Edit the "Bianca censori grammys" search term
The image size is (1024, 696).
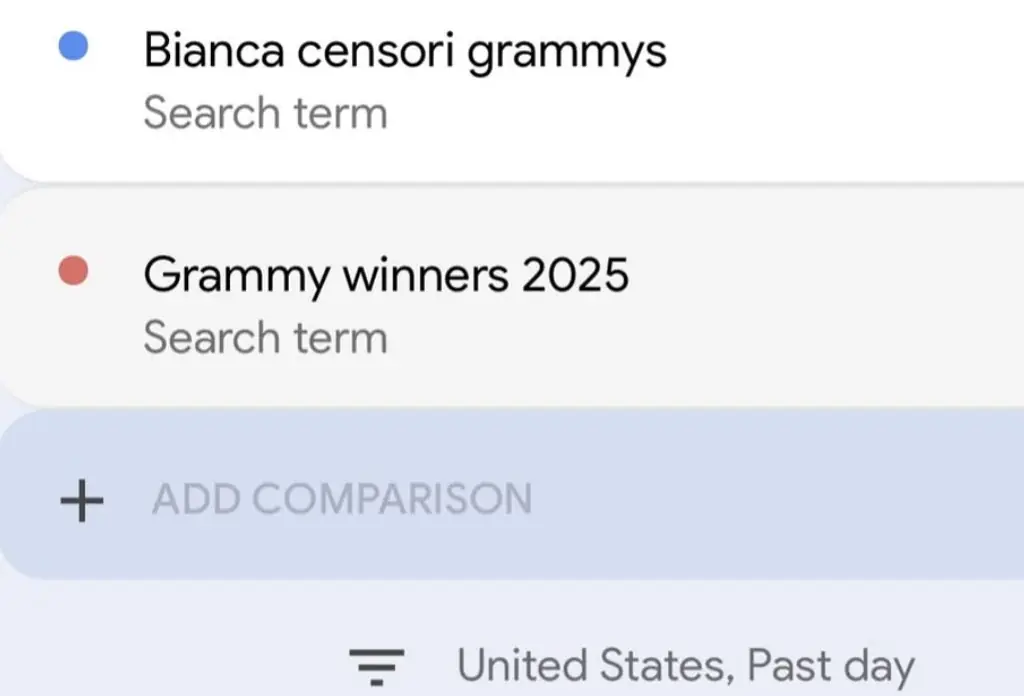point(404,50)
